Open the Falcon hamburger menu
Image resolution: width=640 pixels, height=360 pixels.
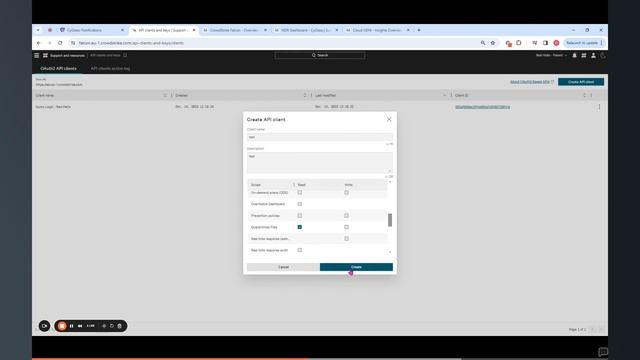point(37,56)
